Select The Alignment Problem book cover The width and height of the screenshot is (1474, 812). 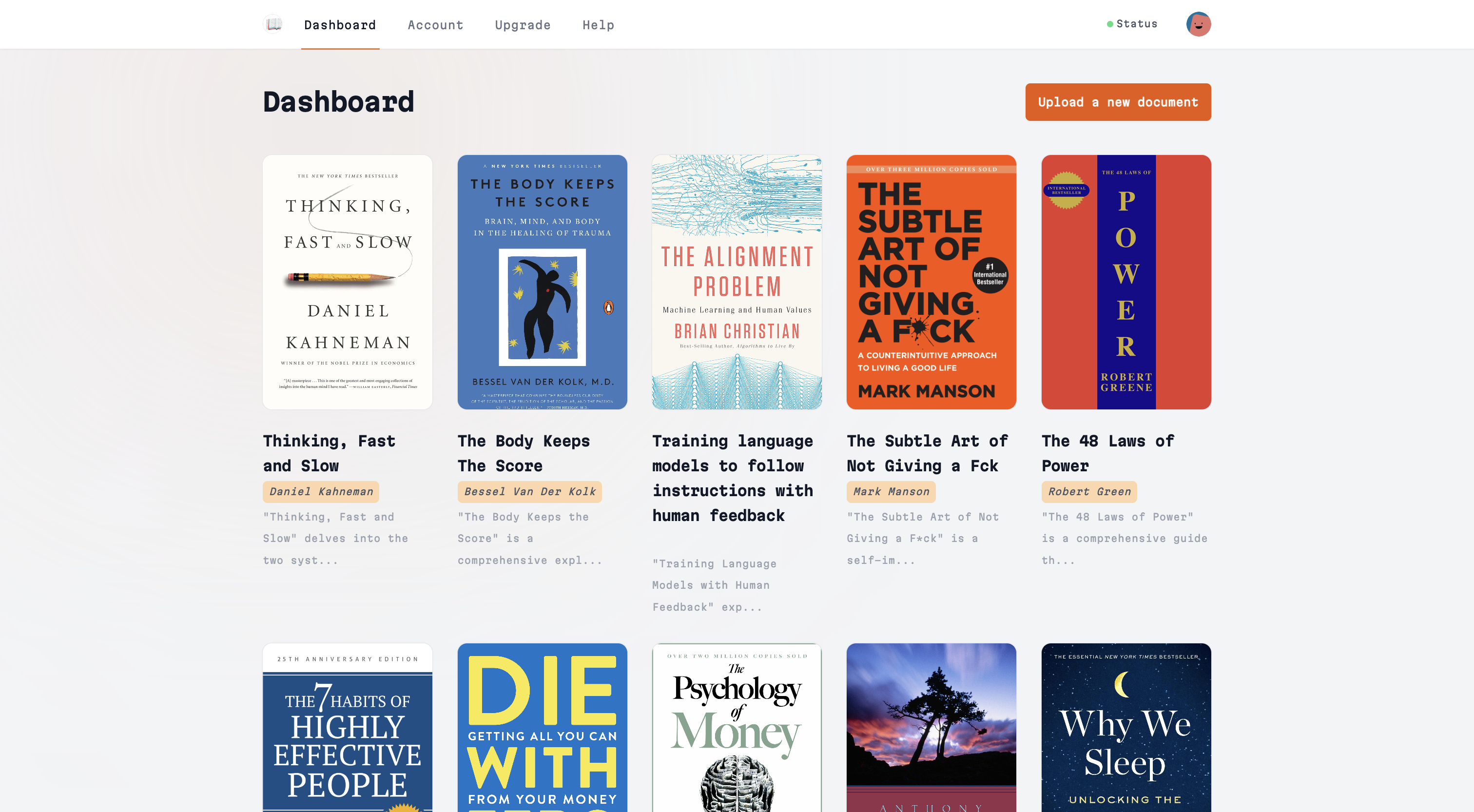point(737,282)
